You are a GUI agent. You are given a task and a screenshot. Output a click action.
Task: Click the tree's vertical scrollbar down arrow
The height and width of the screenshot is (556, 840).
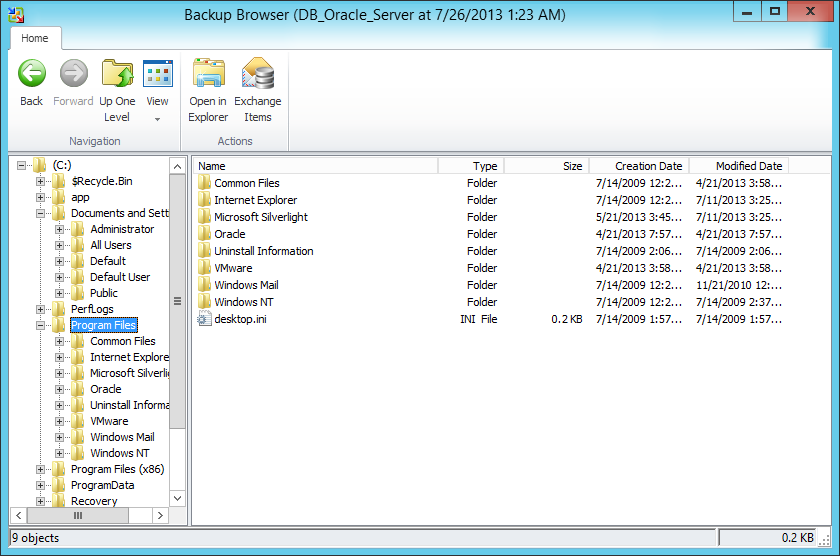pos(178,497)
